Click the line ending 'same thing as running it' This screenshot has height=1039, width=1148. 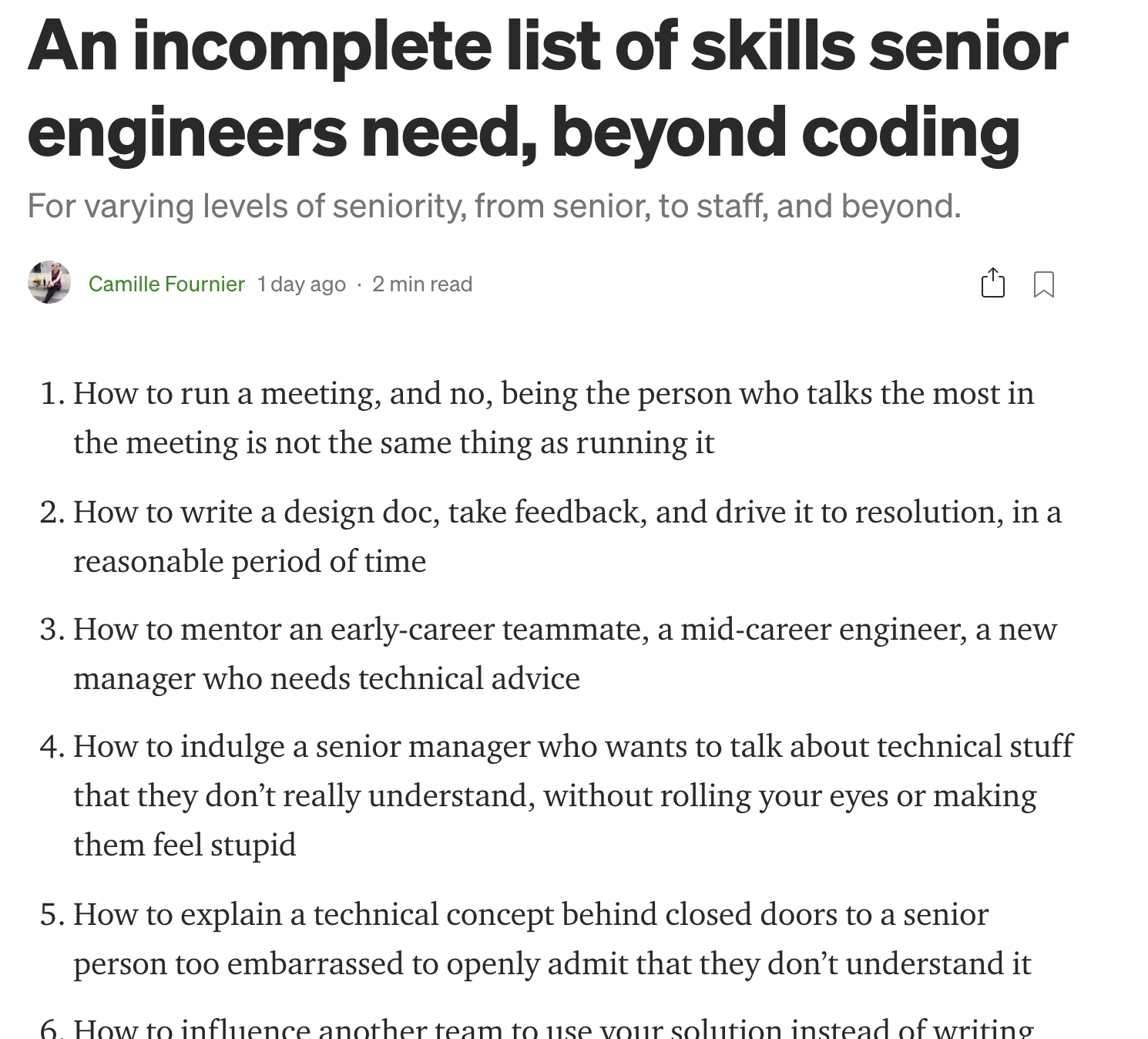click(394, 443)
